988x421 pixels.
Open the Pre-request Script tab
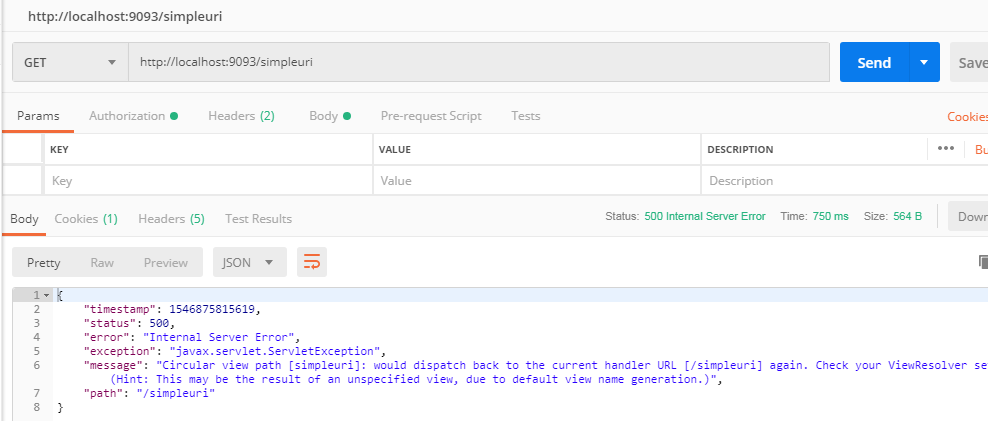pyautogui.click(x=431, y=116)
